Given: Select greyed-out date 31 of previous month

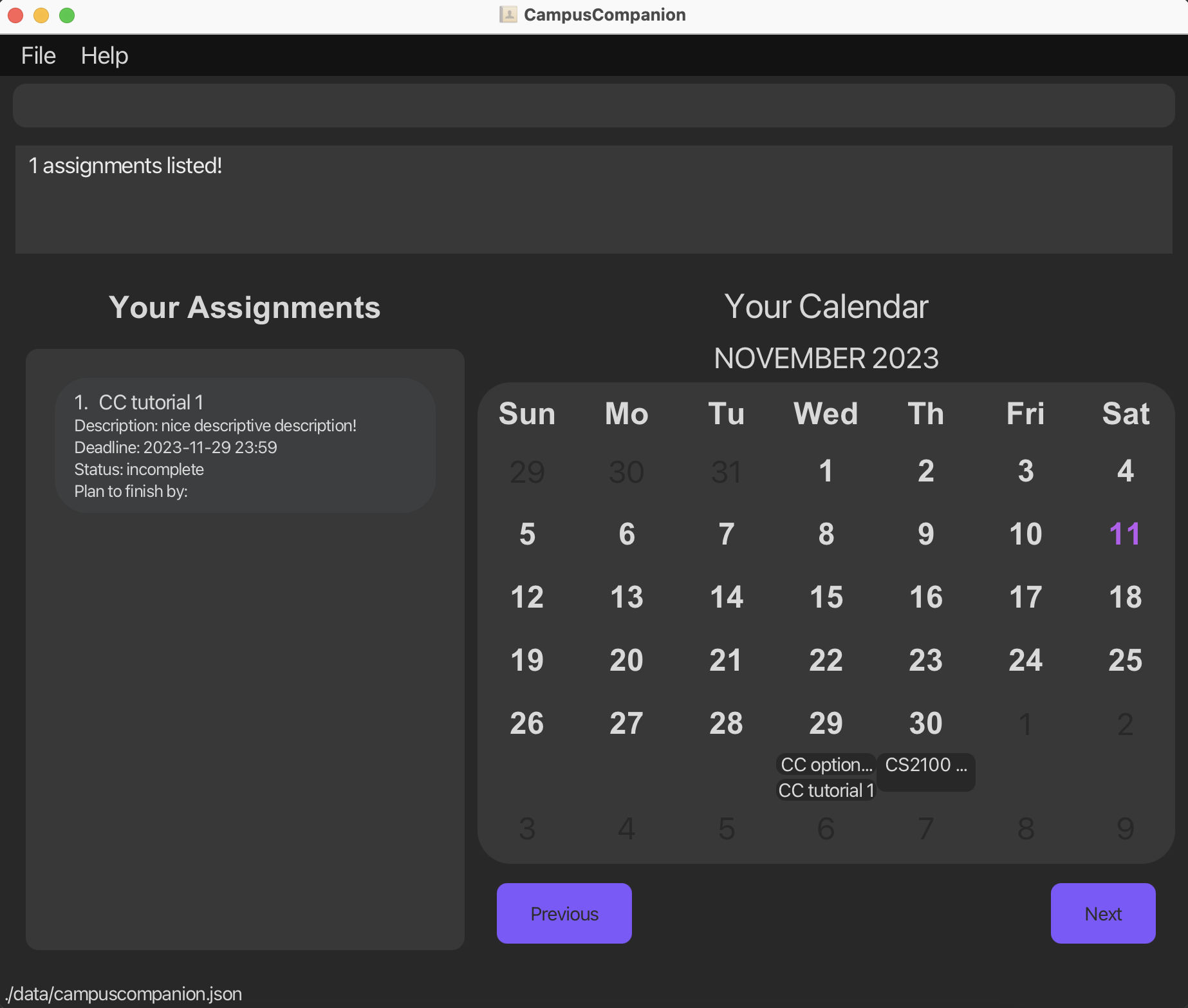Looking at the screenshot, I should tap(726, 472).
